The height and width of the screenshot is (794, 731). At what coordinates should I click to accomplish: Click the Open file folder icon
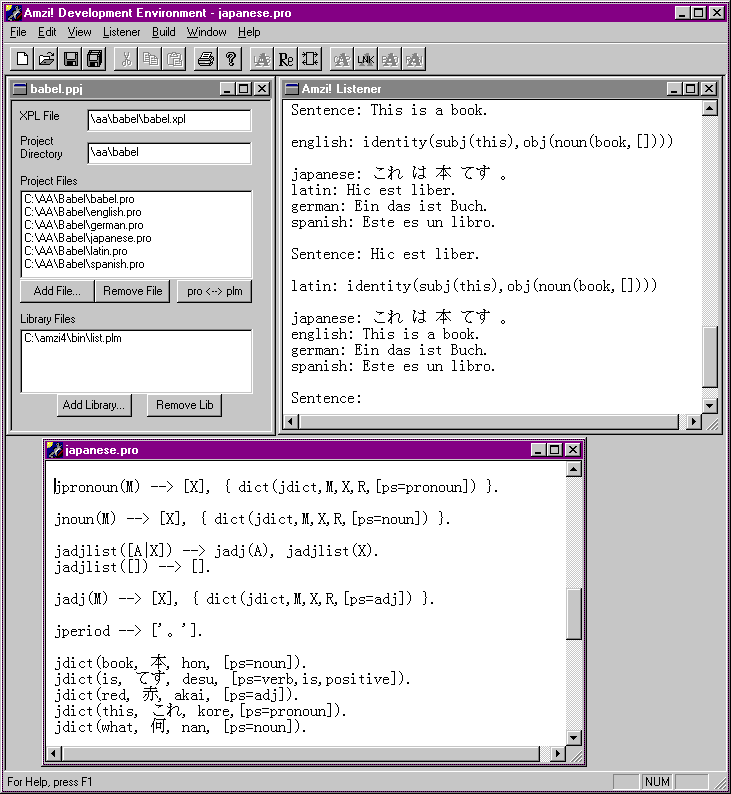47,59
